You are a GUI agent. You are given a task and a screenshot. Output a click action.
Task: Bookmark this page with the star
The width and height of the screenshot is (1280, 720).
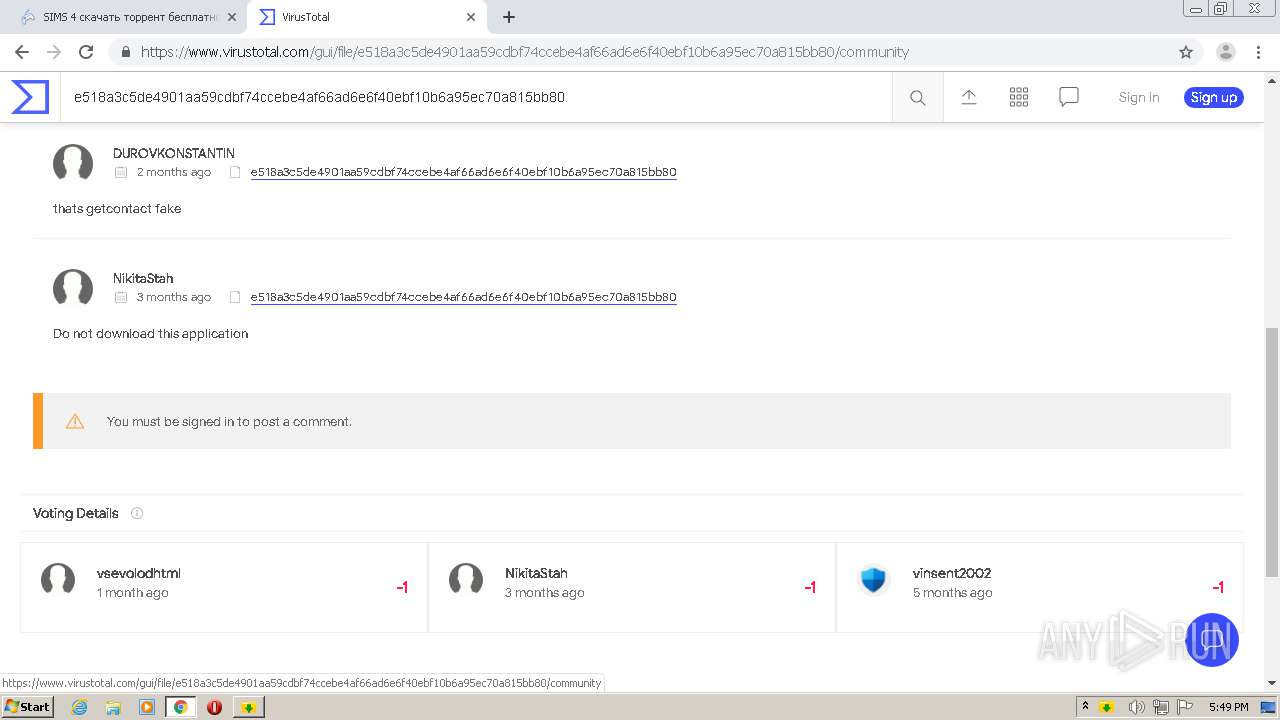click(1186, 52)
